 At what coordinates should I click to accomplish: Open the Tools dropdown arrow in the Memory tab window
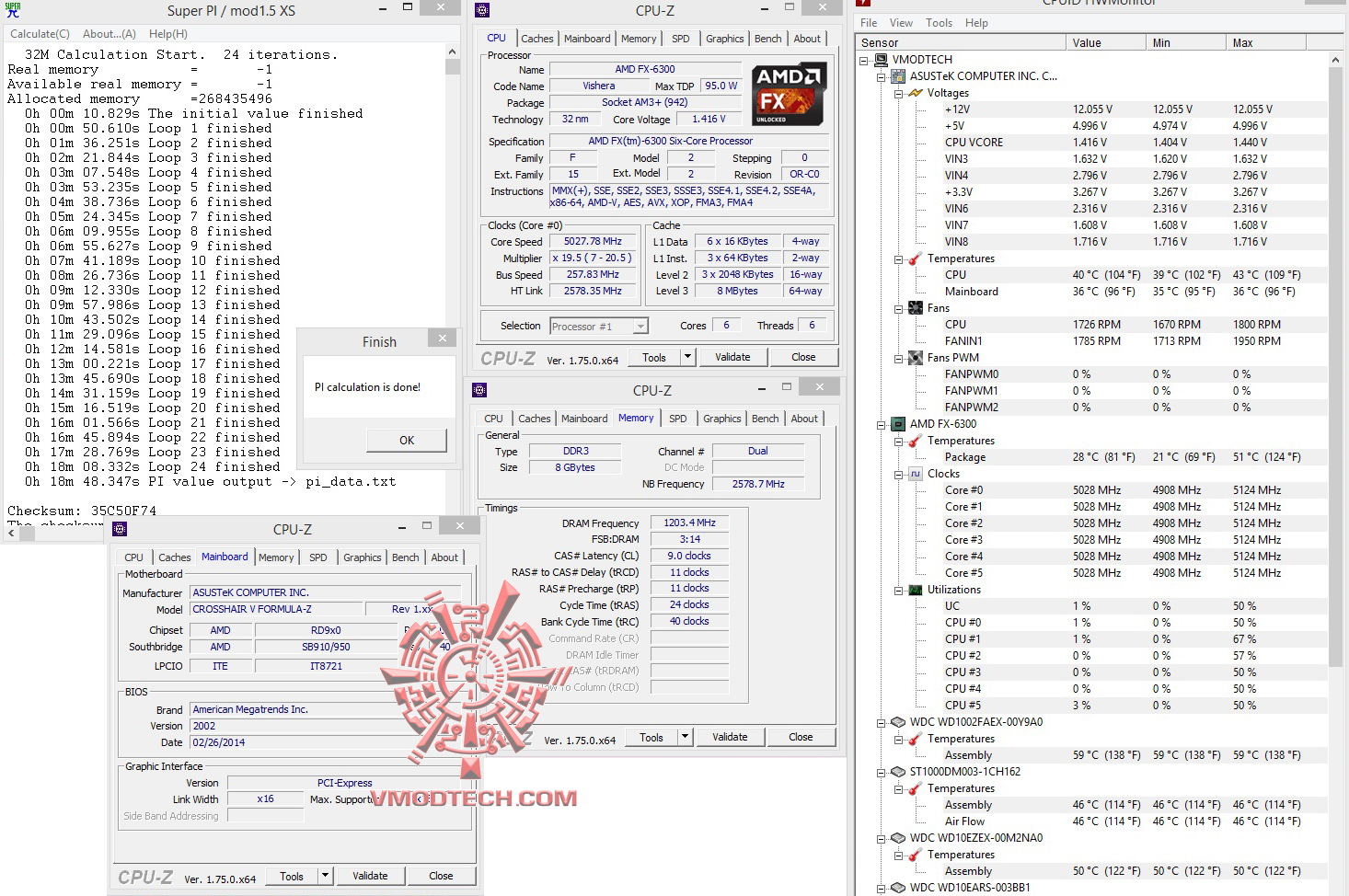point(685,737)
